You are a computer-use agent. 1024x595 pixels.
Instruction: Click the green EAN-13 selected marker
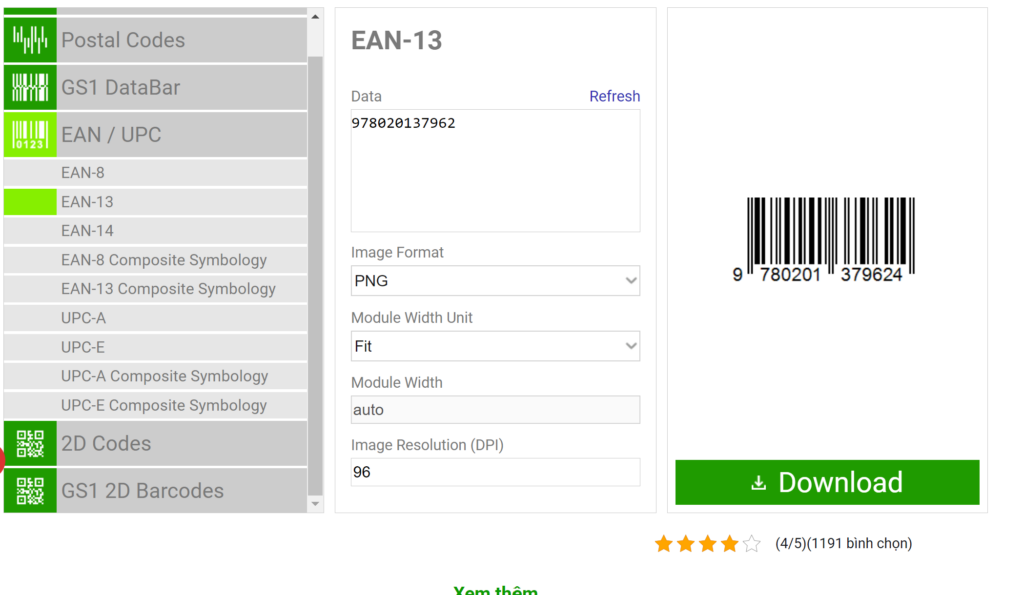tap(30, 202)
